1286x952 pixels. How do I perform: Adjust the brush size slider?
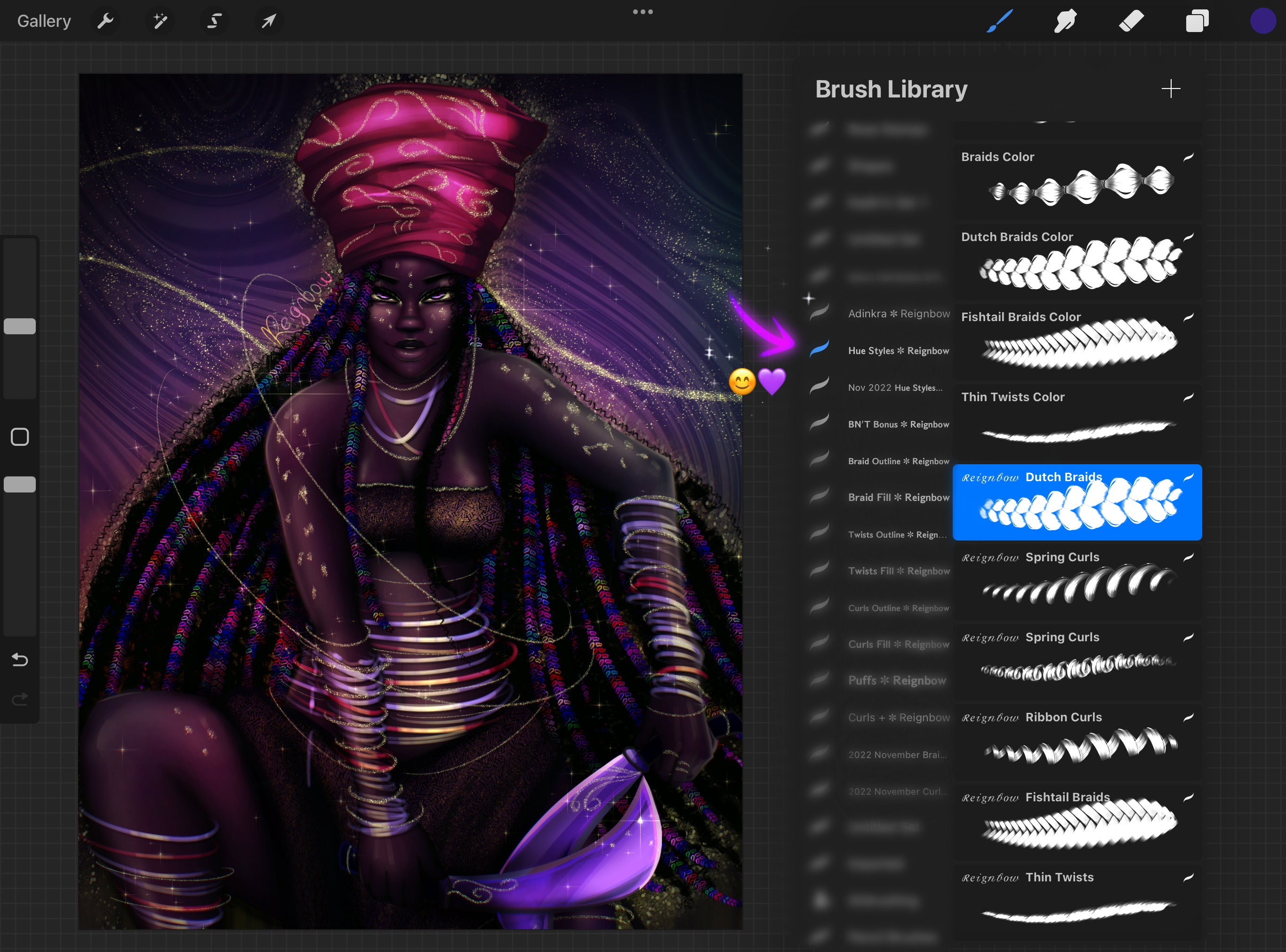point(20,326)
